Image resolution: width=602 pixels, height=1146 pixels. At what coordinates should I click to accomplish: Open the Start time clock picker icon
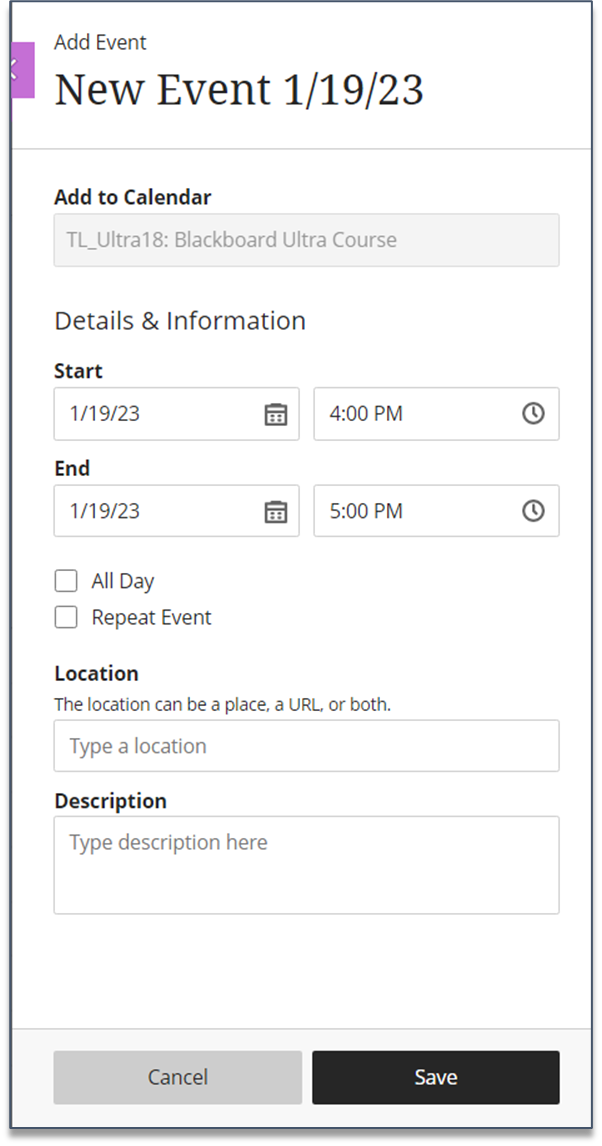coord(533,414)
